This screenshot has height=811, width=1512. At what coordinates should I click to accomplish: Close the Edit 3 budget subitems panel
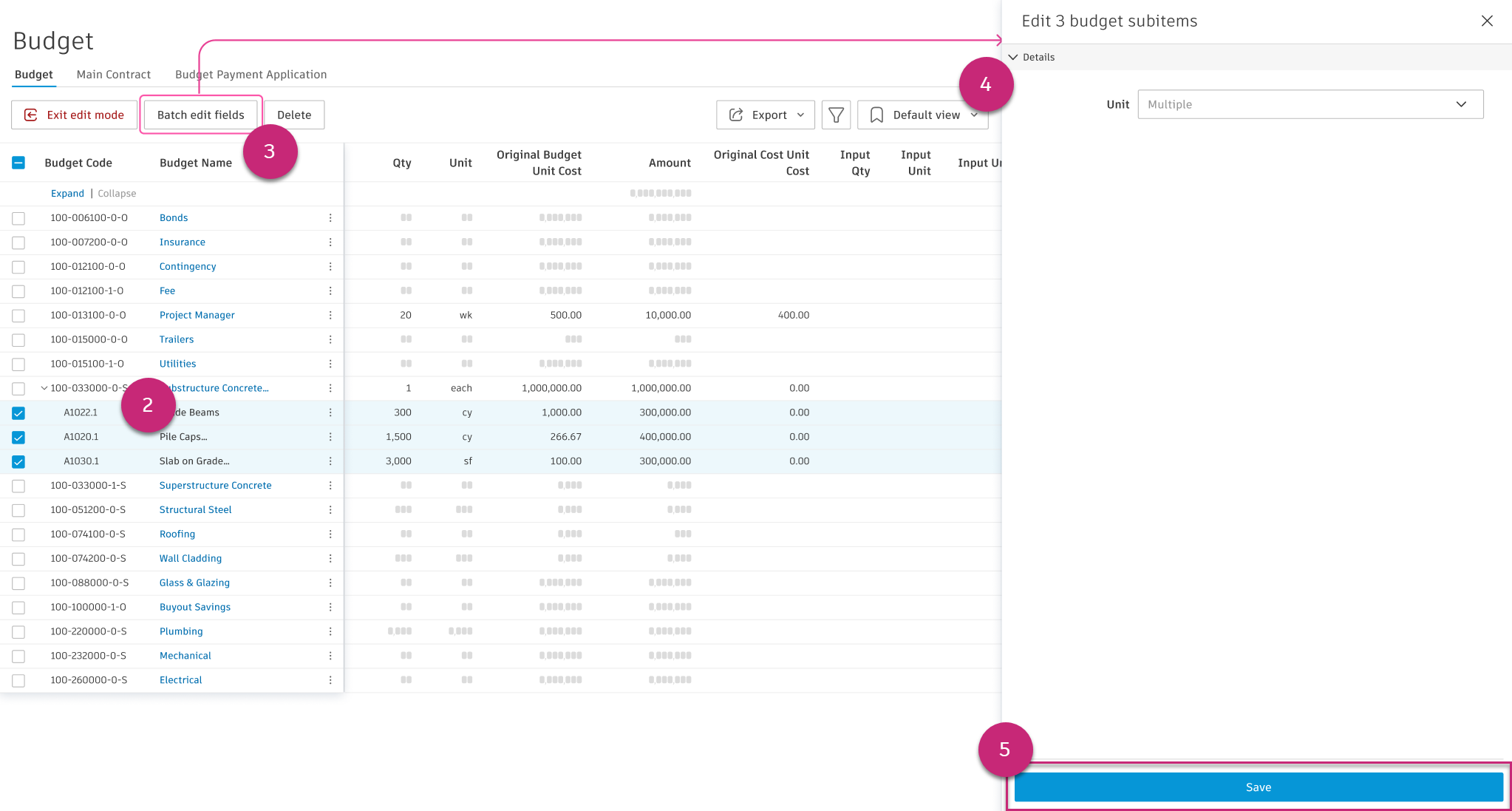[x=1487, y=21]
